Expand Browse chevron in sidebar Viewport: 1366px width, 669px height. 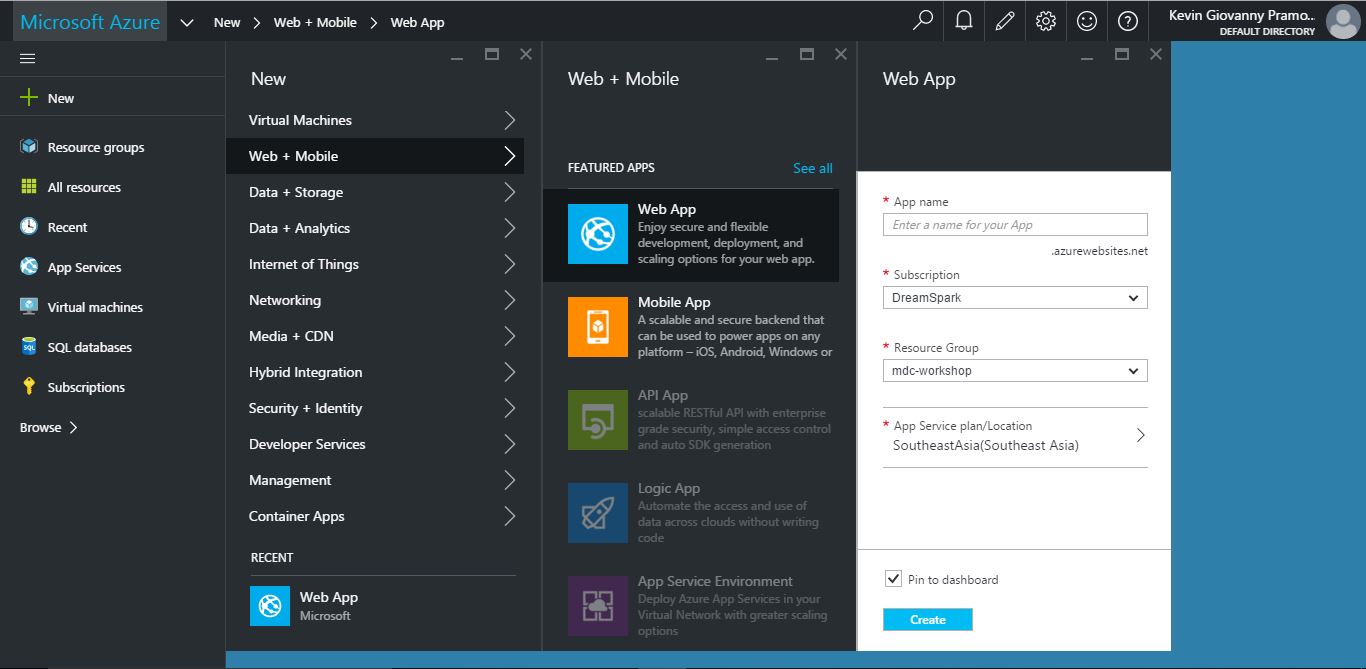(x=73, y=427)
